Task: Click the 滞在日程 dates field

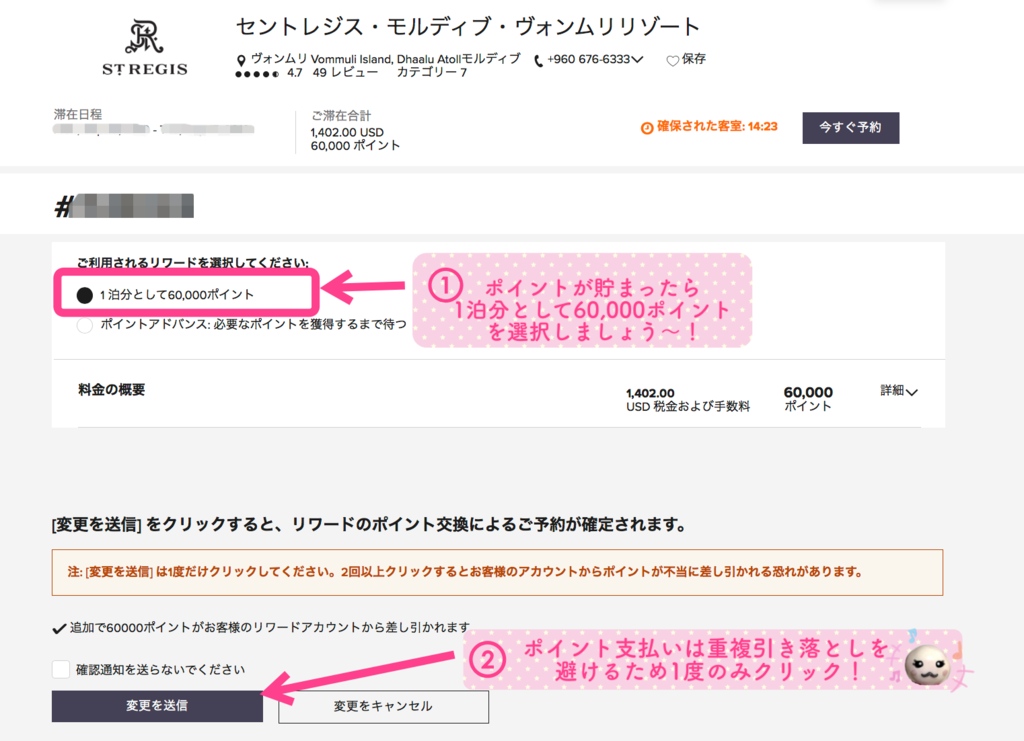Action: pos(153,129)
